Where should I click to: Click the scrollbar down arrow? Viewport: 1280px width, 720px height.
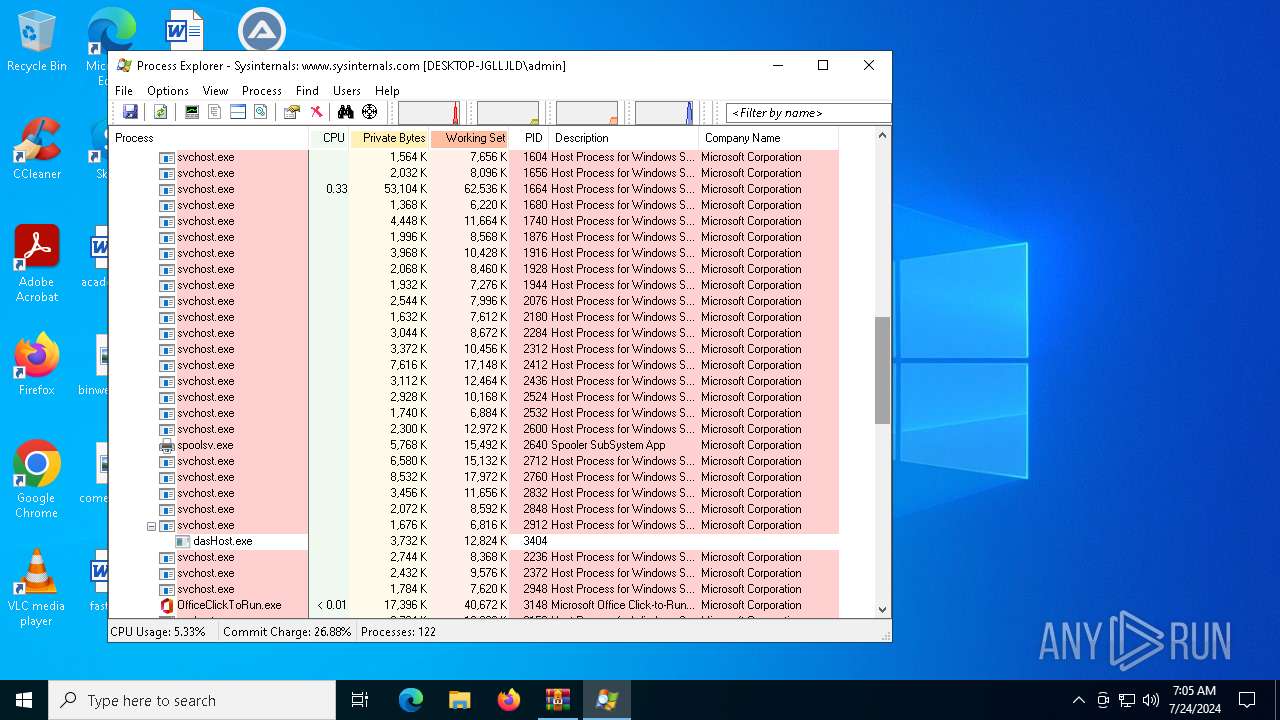[x=882, y=609]
